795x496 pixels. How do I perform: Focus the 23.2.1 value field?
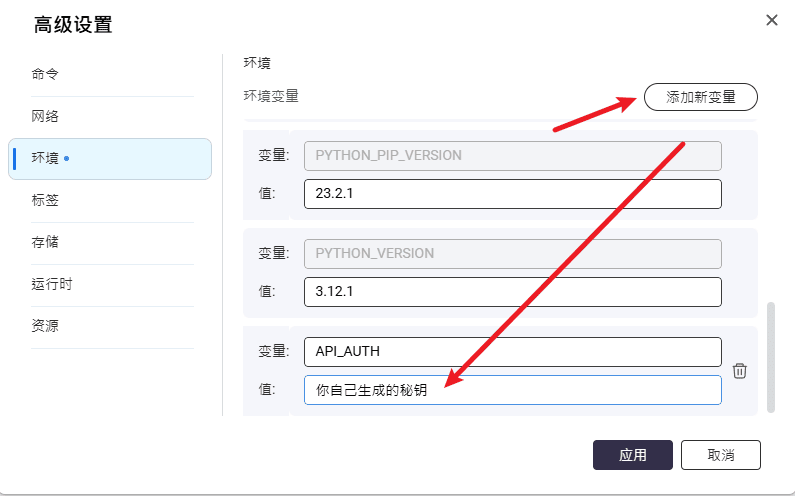tap(512, 194)
